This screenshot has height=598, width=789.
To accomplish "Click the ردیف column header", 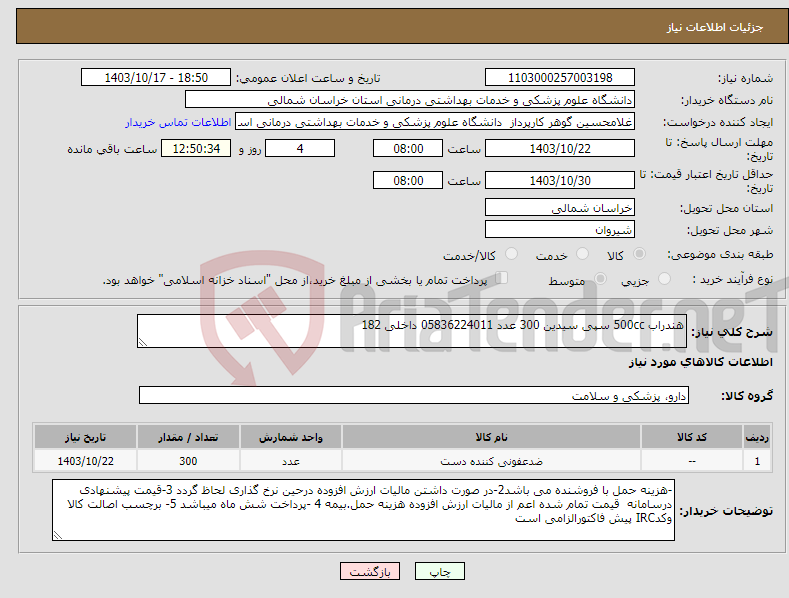I will click(757, 437).
